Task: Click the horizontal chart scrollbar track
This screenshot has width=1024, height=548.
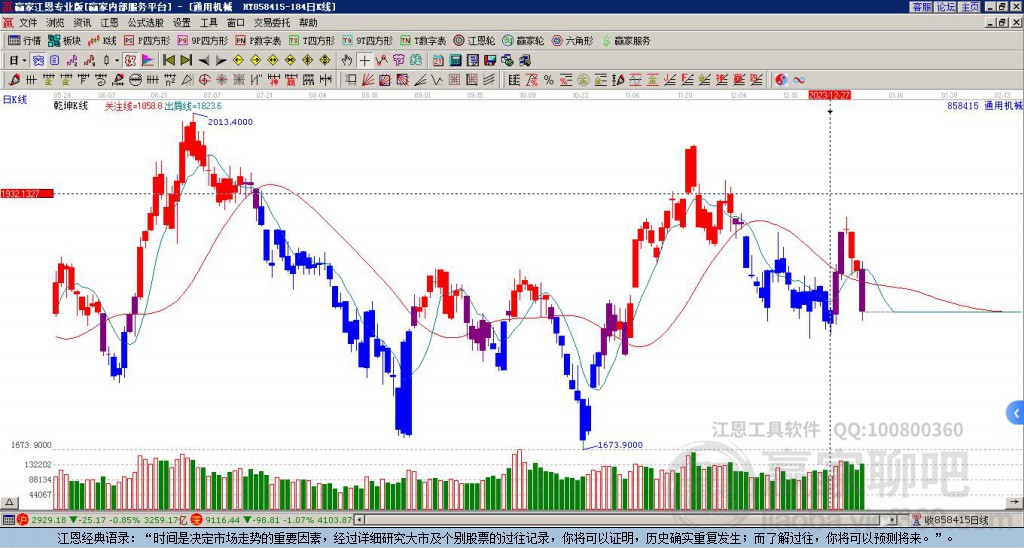Action: click(x=627, y=520)
